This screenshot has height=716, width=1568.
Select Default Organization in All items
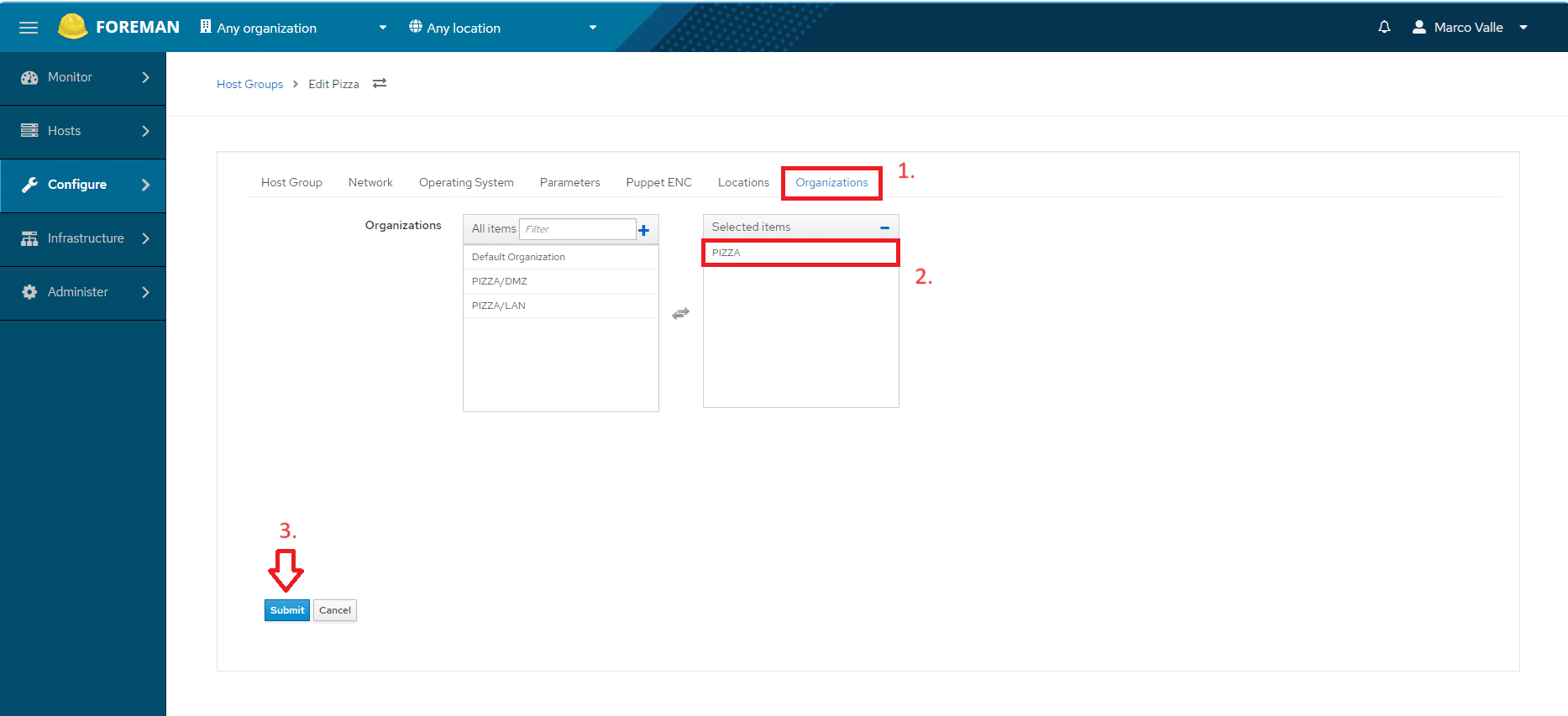tap(561, 257)
